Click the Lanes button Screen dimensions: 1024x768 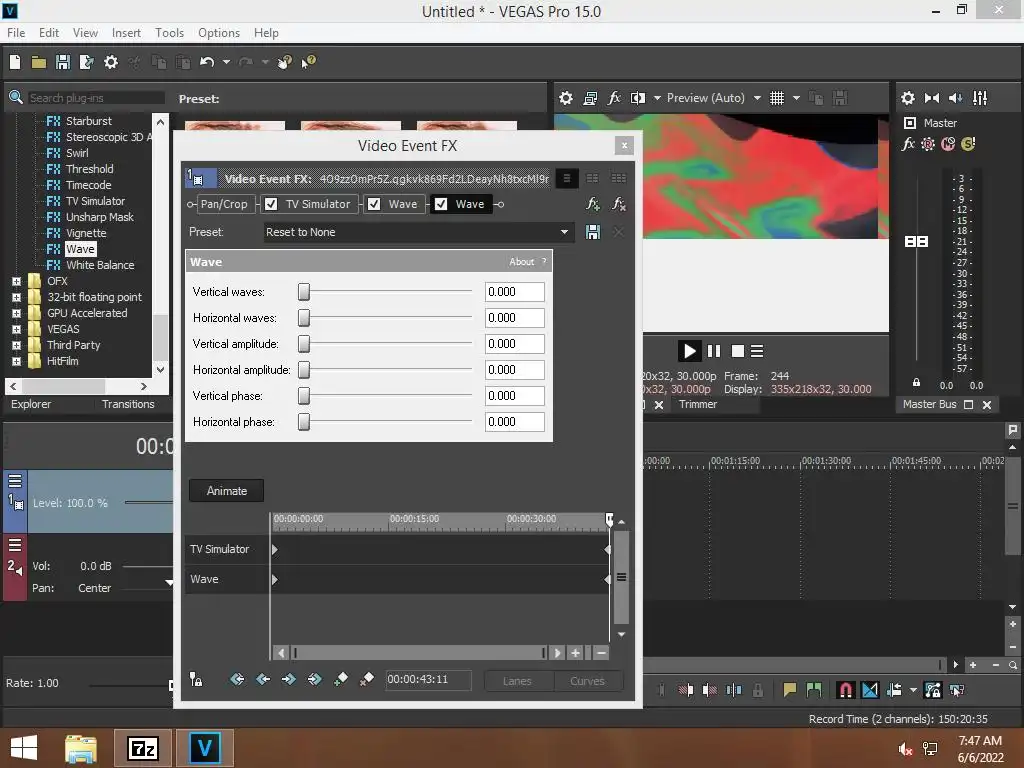[x=517, y=680]
